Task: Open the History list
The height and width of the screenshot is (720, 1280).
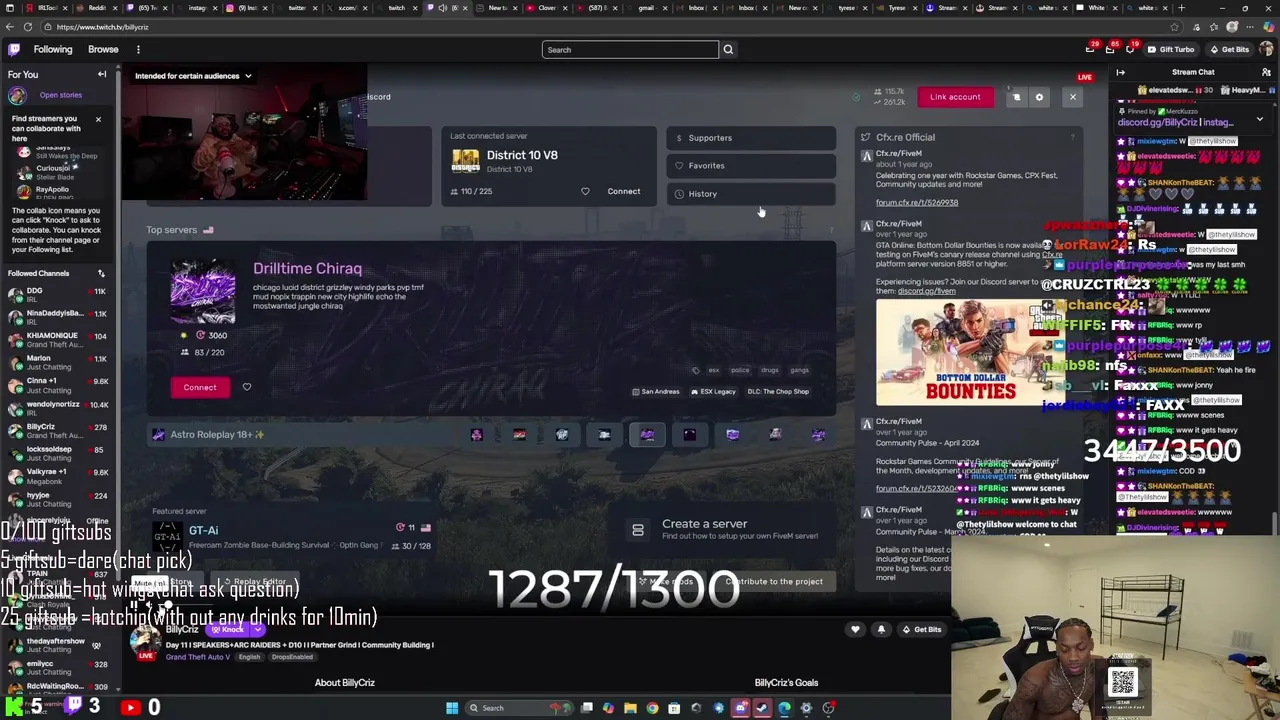Action: point(751,194)
